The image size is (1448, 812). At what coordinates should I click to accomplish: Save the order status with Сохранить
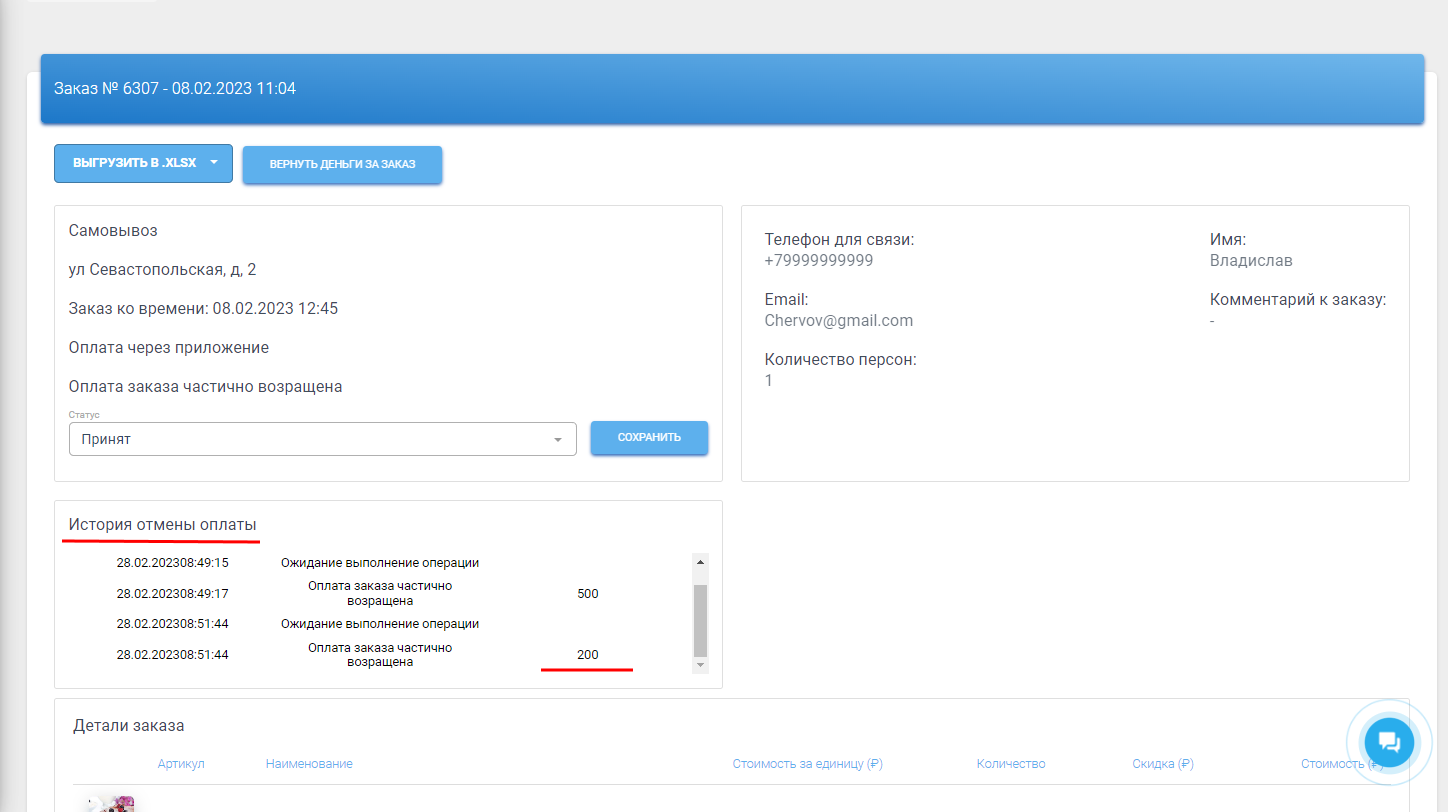pos(649,438)
